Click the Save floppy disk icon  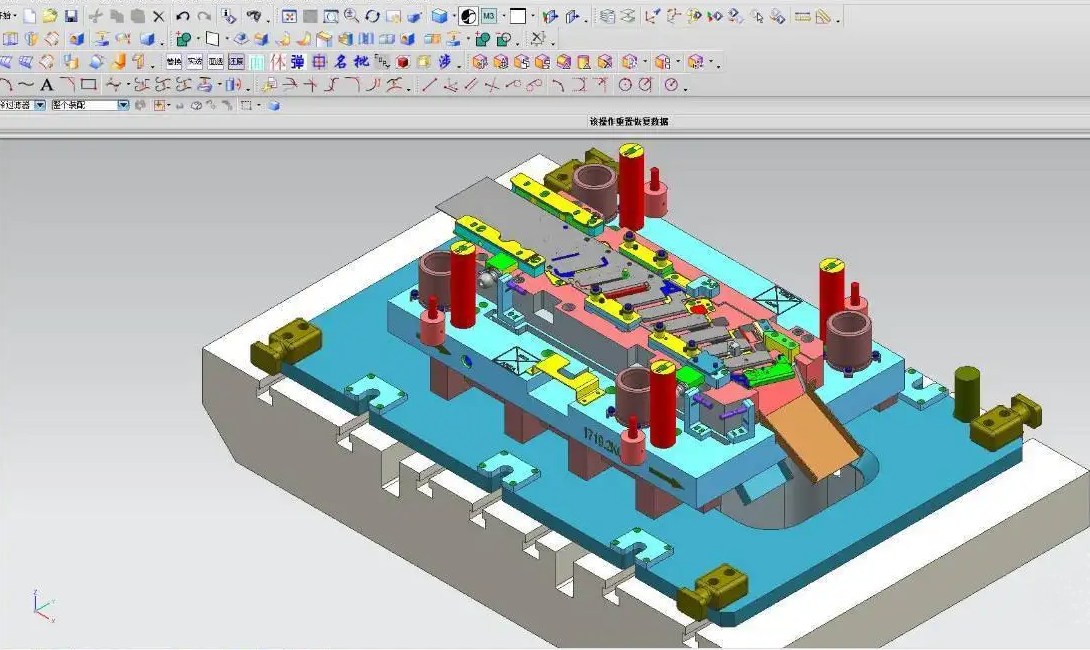coord(71,16)
